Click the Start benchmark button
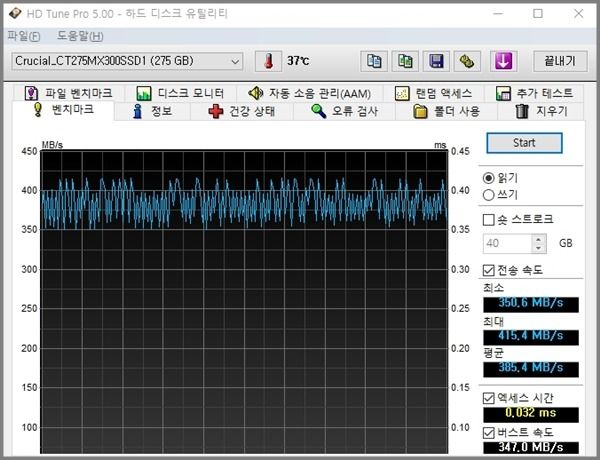The image size is (600, 460). point(524,143)
